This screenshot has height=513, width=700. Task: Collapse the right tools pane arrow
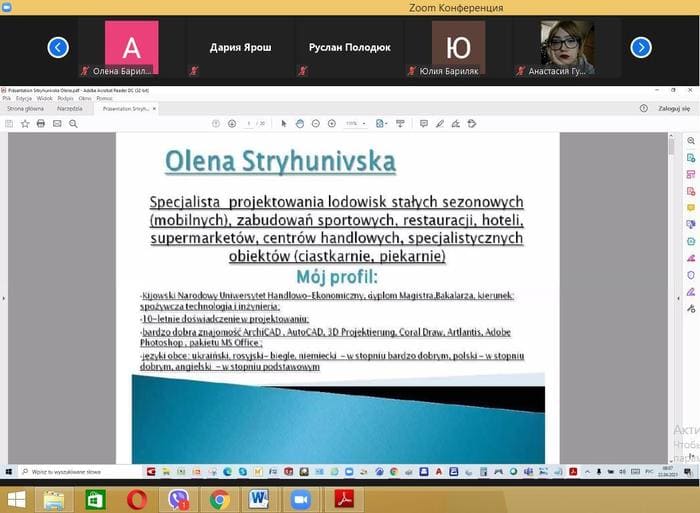[679, 298]
